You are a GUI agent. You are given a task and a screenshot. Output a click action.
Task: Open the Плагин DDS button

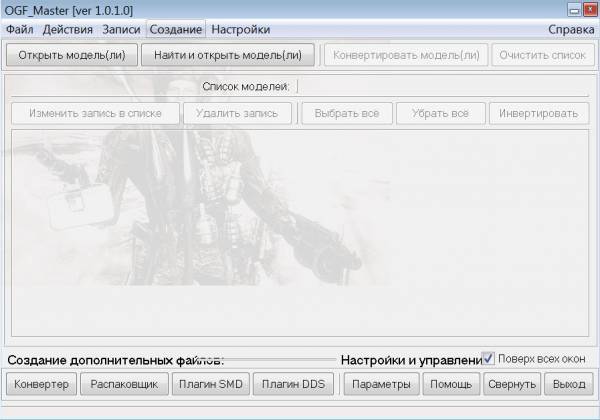pyautogui.click(x=293, y=384)
